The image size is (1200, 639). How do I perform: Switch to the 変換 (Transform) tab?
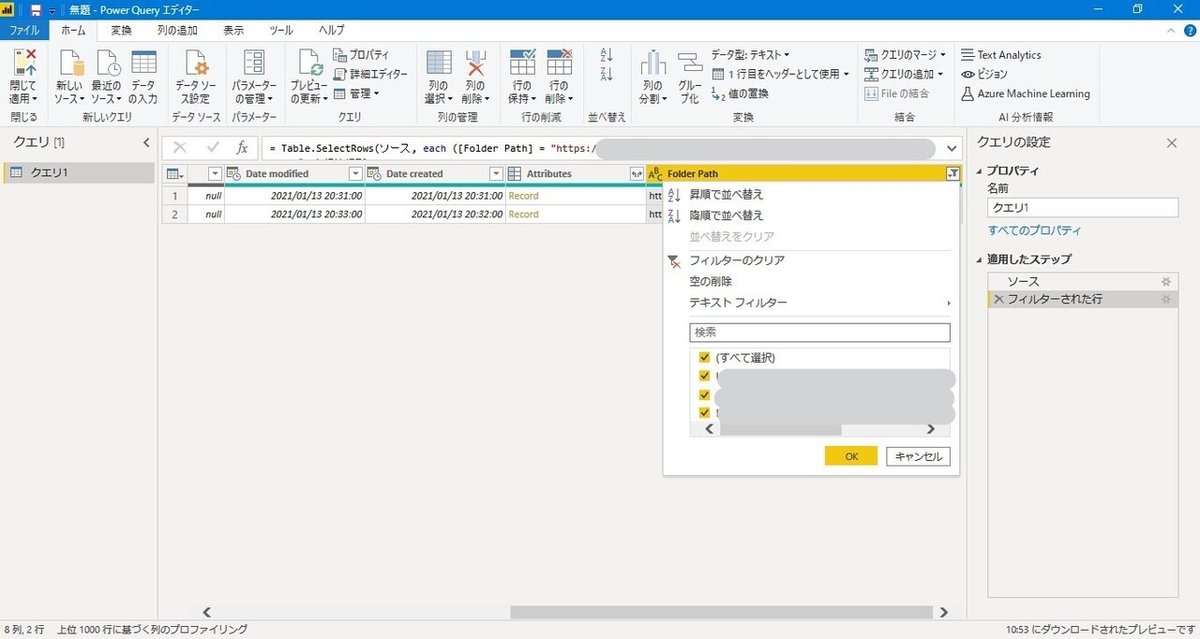121,31
